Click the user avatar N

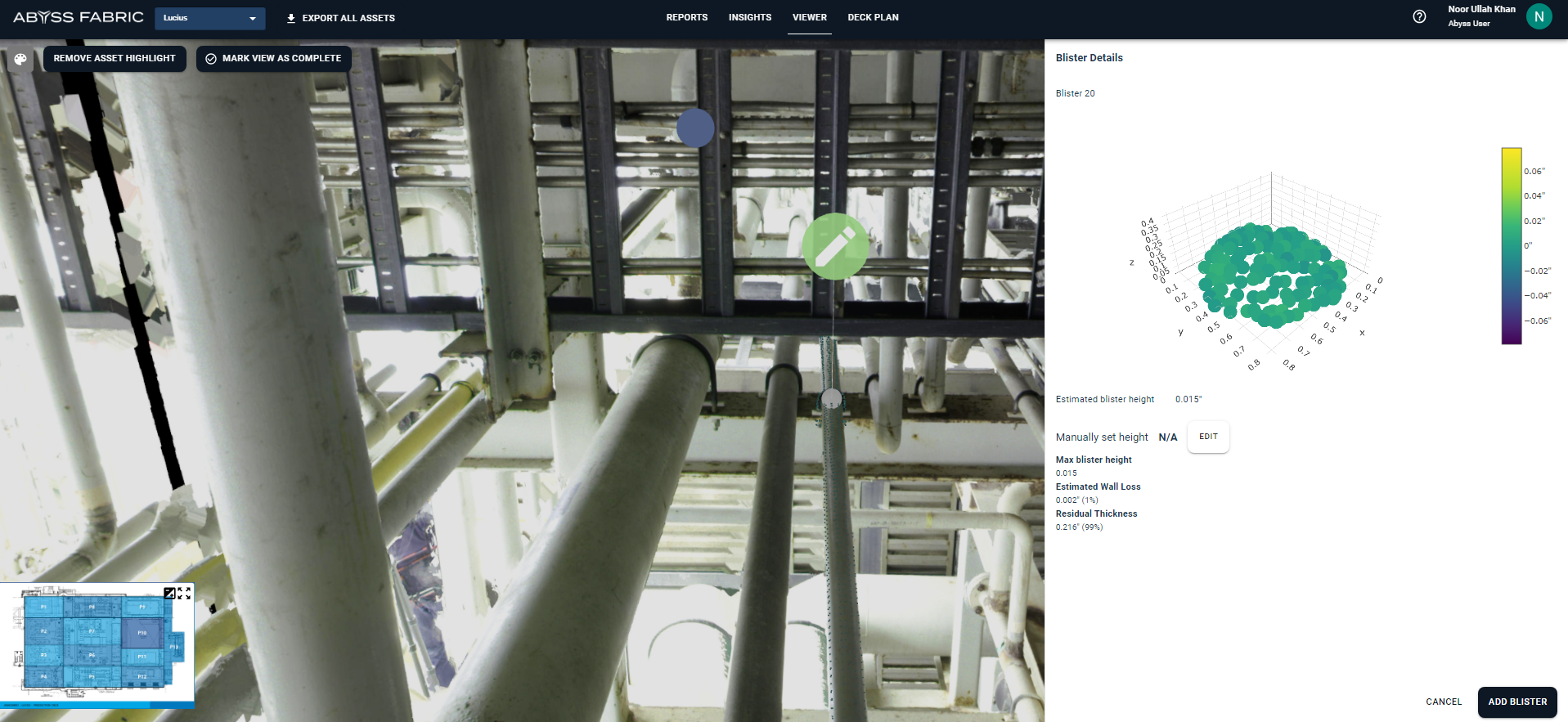1539,17
